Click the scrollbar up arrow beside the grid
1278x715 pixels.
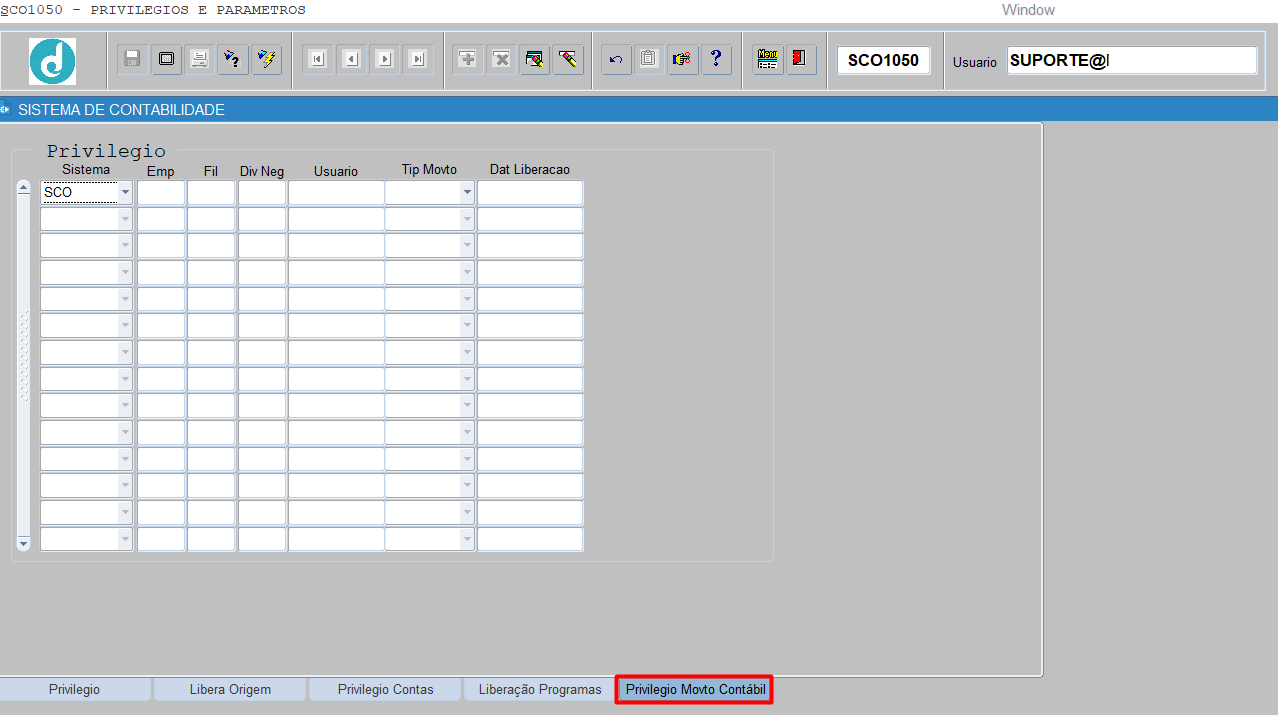point(24,188)
